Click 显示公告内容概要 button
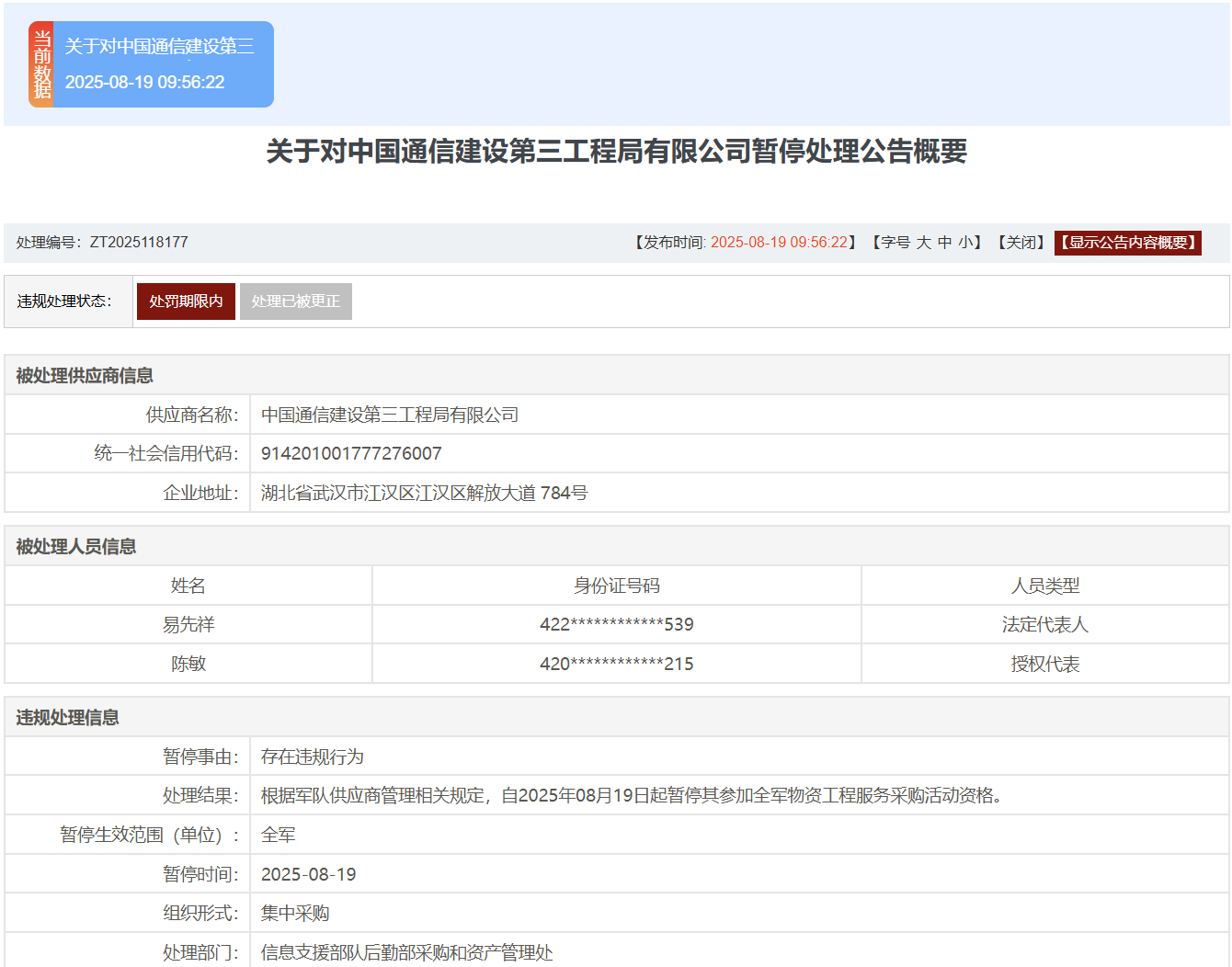The height and width of the screenshot is (967, 1232). [x=1128, y=243]
